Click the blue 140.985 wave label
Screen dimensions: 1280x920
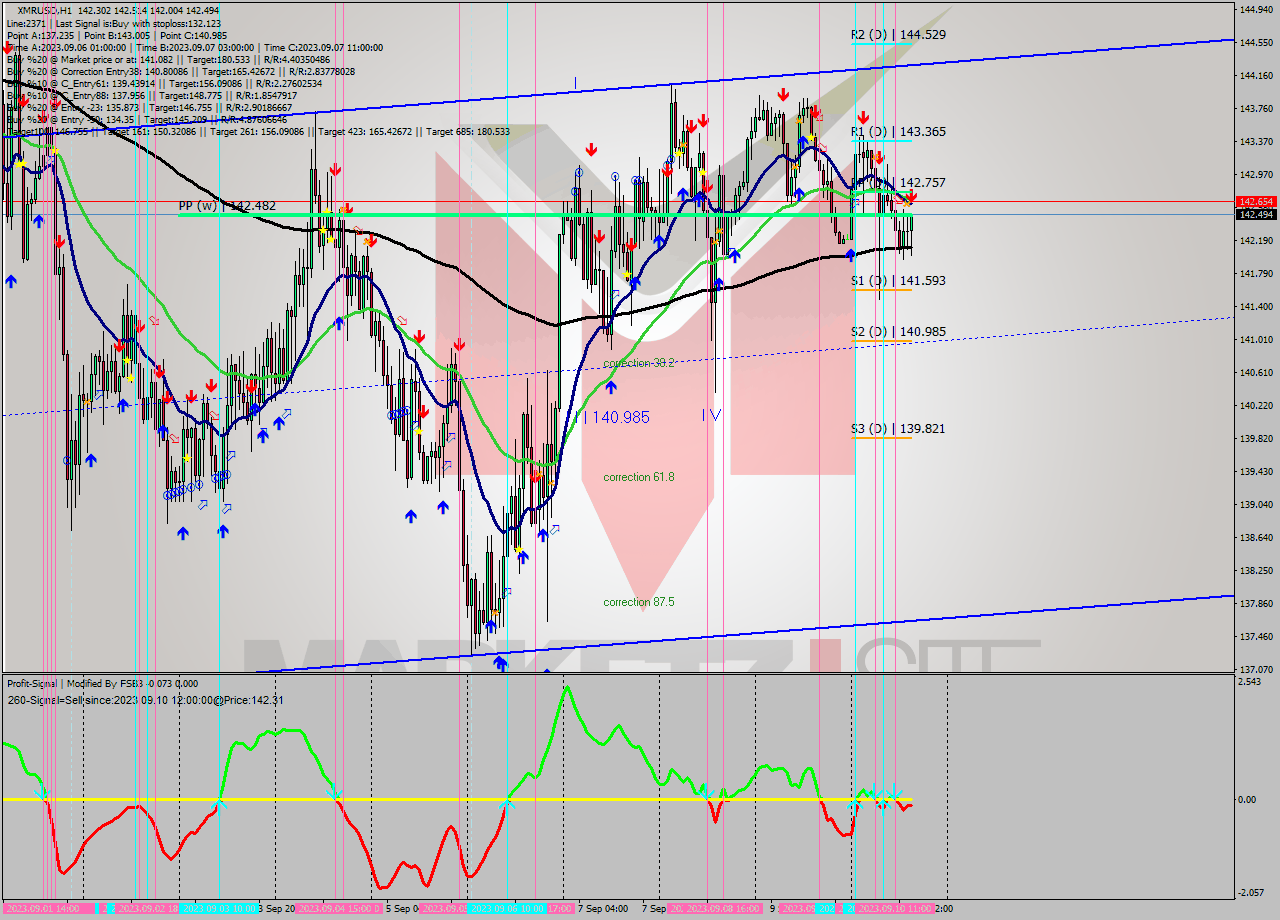pyautogui.click(x=612, y=417)
